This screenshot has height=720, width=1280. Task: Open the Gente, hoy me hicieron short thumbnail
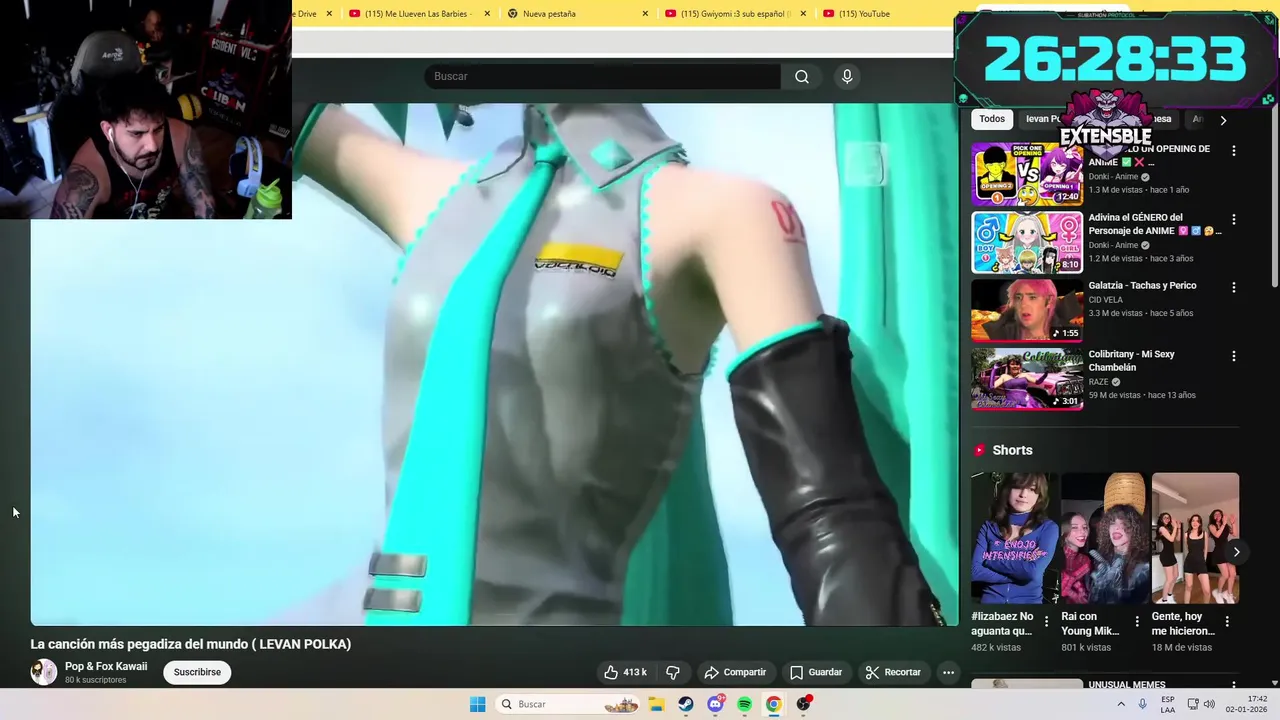(1195, 538)
